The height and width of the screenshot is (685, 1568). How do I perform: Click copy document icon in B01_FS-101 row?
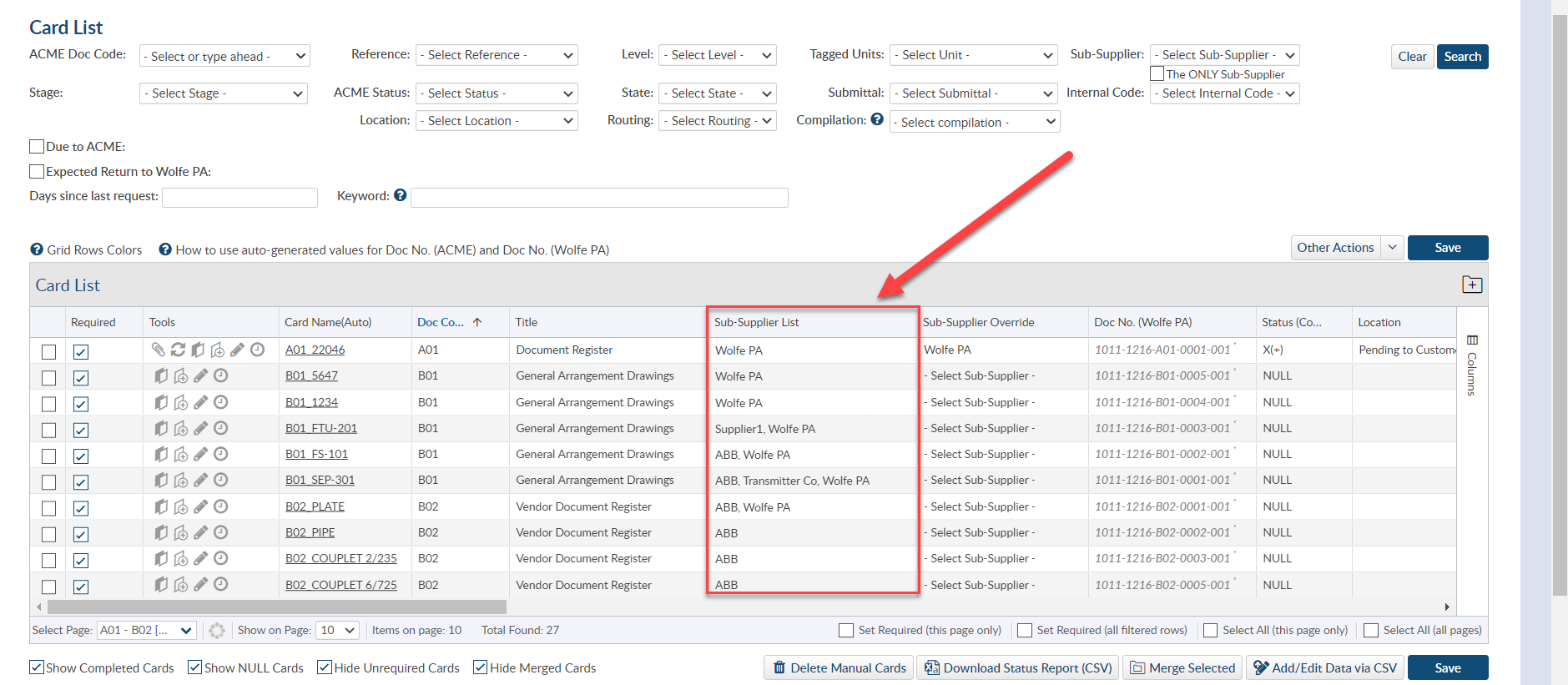[161, 454]
